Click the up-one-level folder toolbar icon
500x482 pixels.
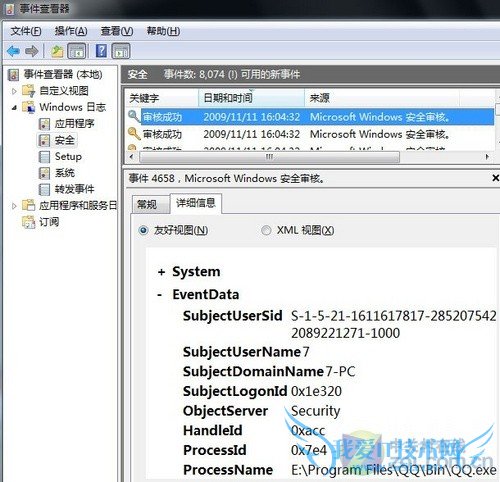(57, 51)
